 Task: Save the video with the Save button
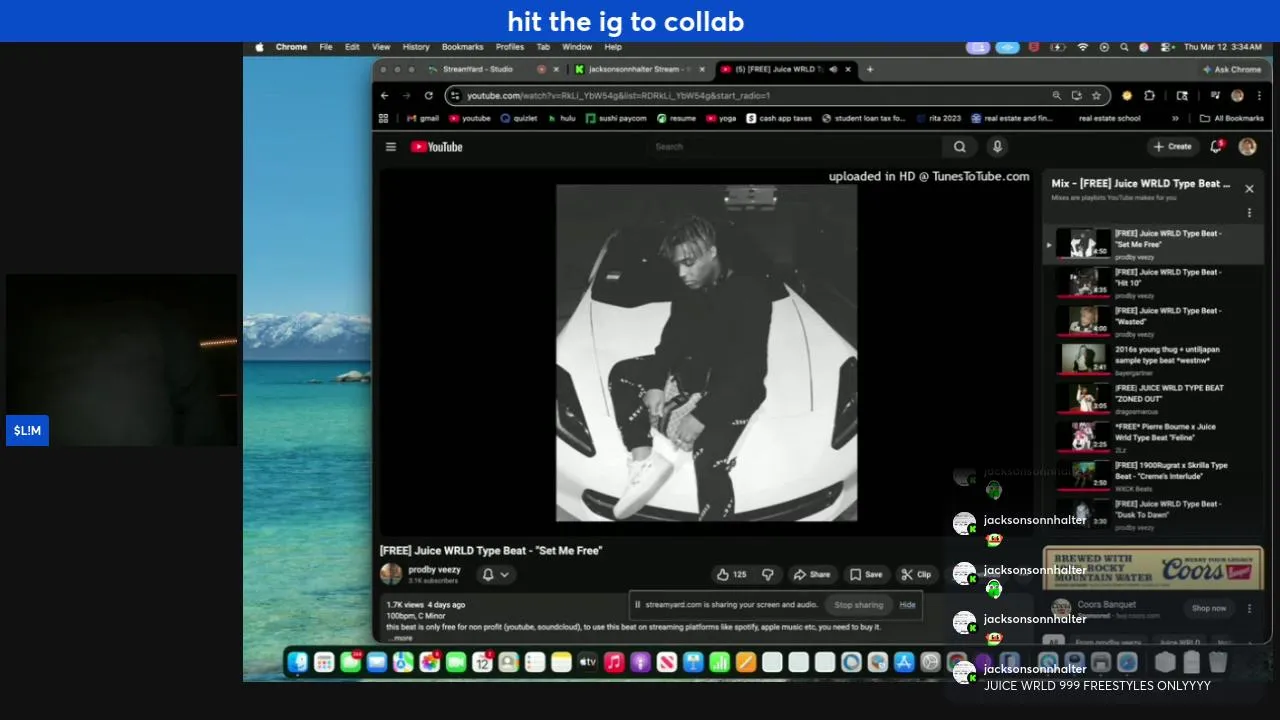coord(866,574)
